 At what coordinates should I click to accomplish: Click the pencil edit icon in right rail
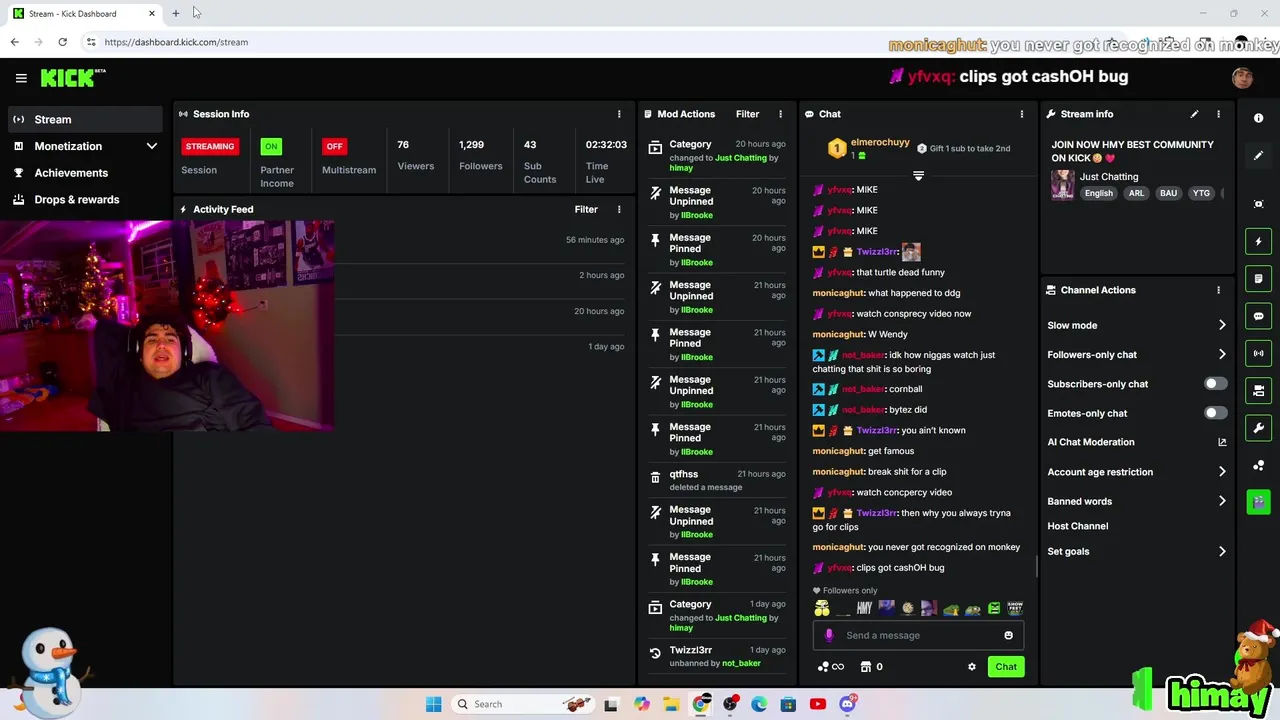[1259, 155]
